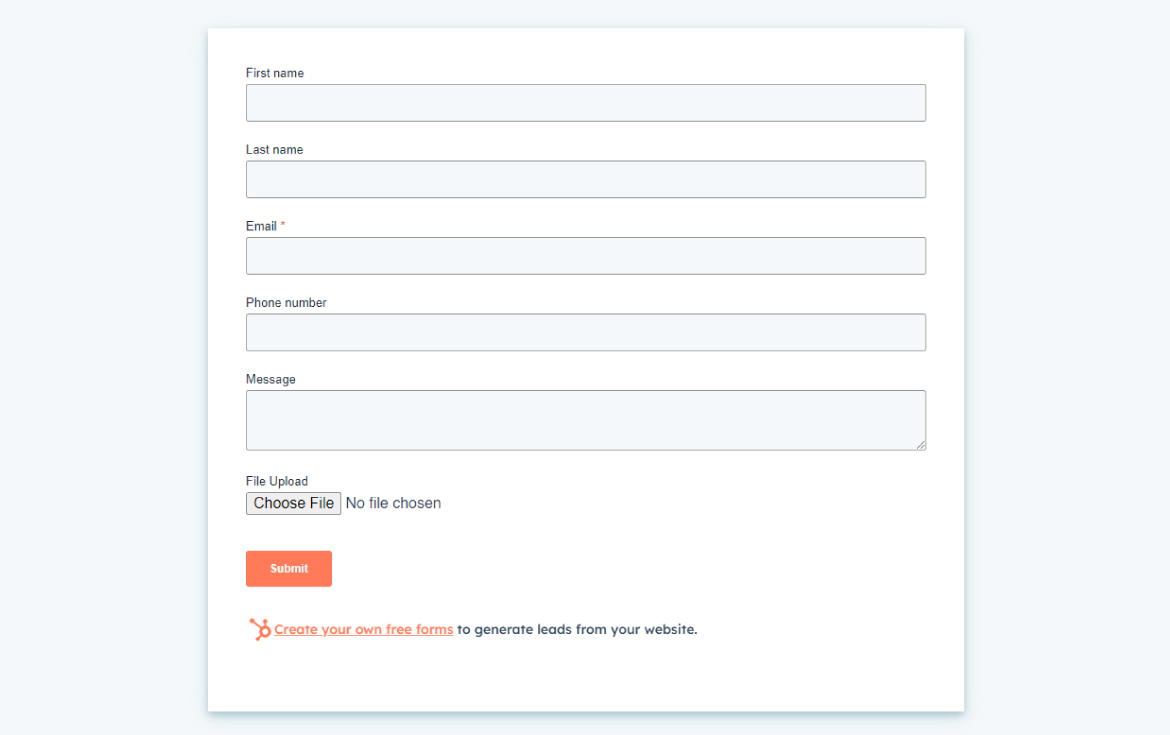This screenshot has height=735, width=1170.
Task: Click inside the Message text area
Action: click(x=586, y=420)
